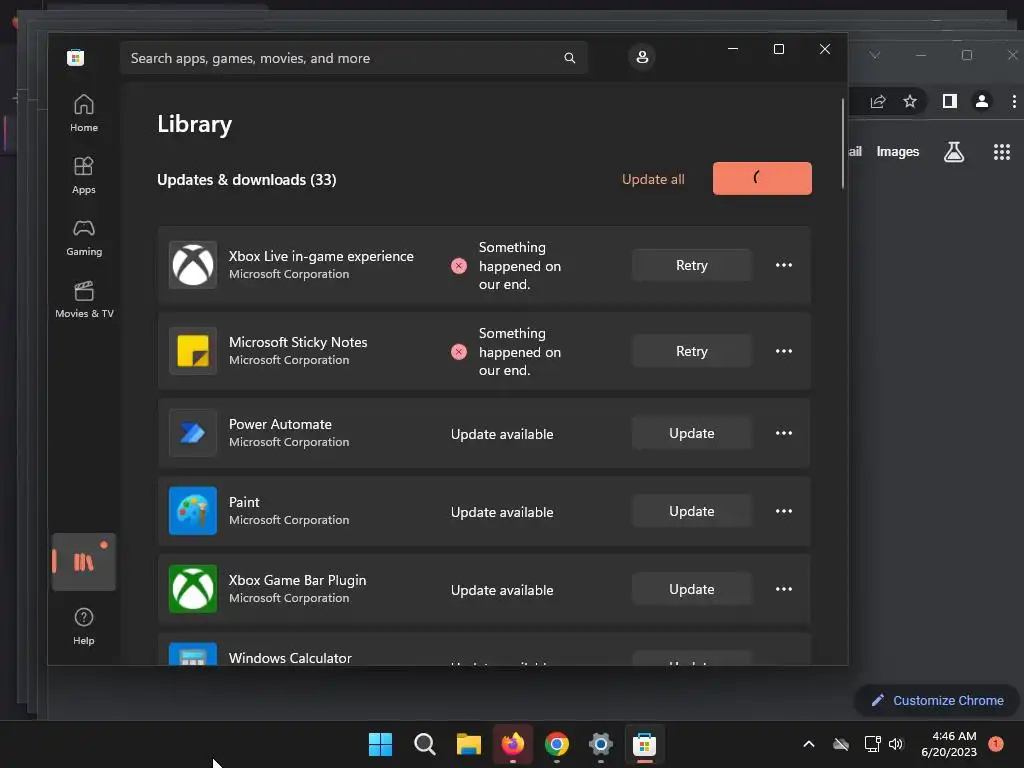Open Chrome's three-dot menu

1014,101
